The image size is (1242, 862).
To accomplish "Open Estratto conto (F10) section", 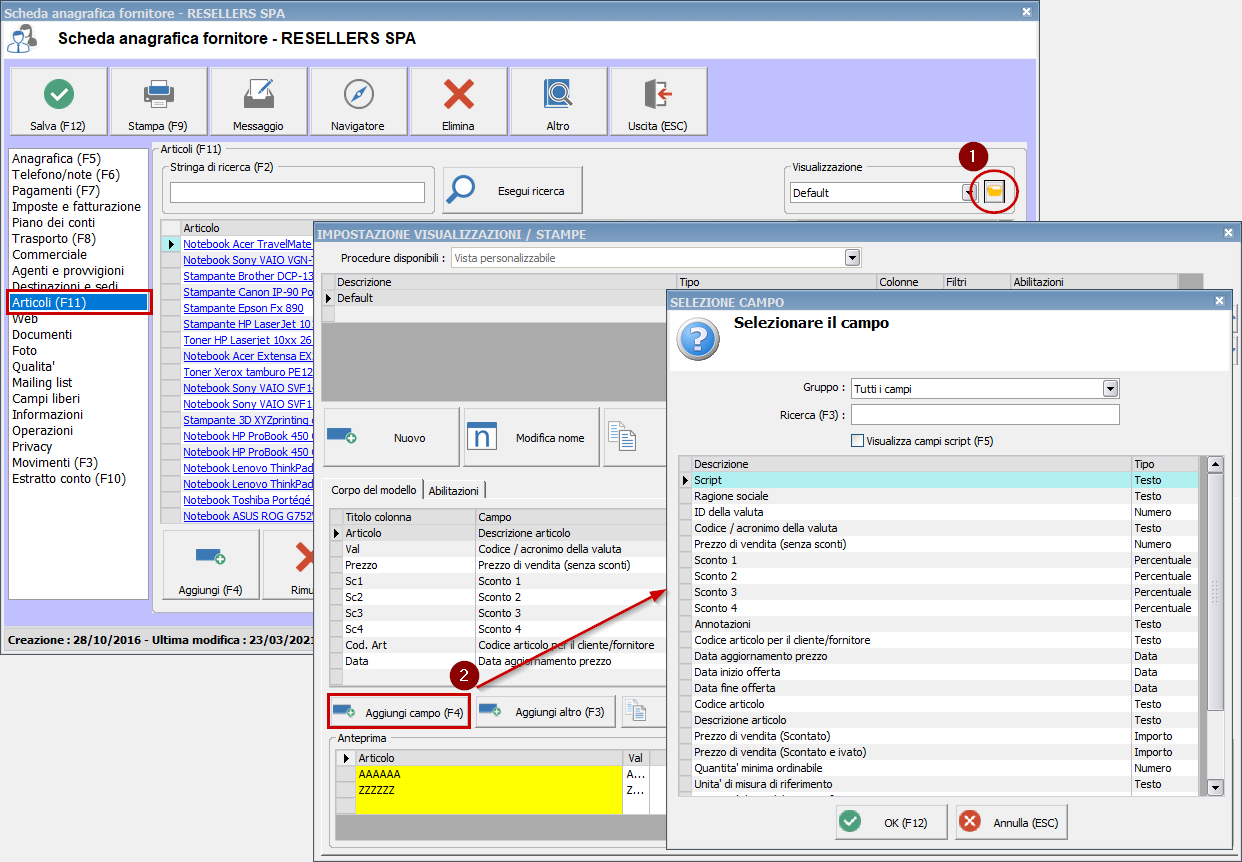I will (68, 478).
